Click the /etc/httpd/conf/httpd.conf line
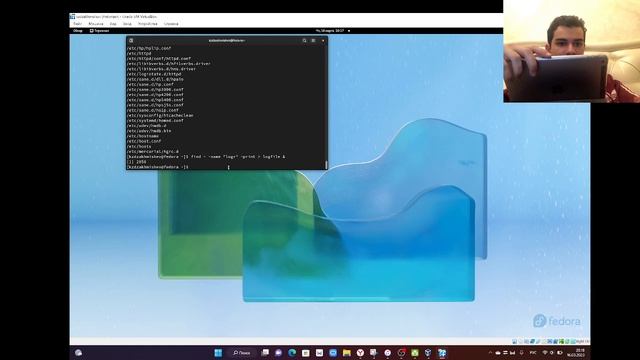 click(x=159, y=58)
